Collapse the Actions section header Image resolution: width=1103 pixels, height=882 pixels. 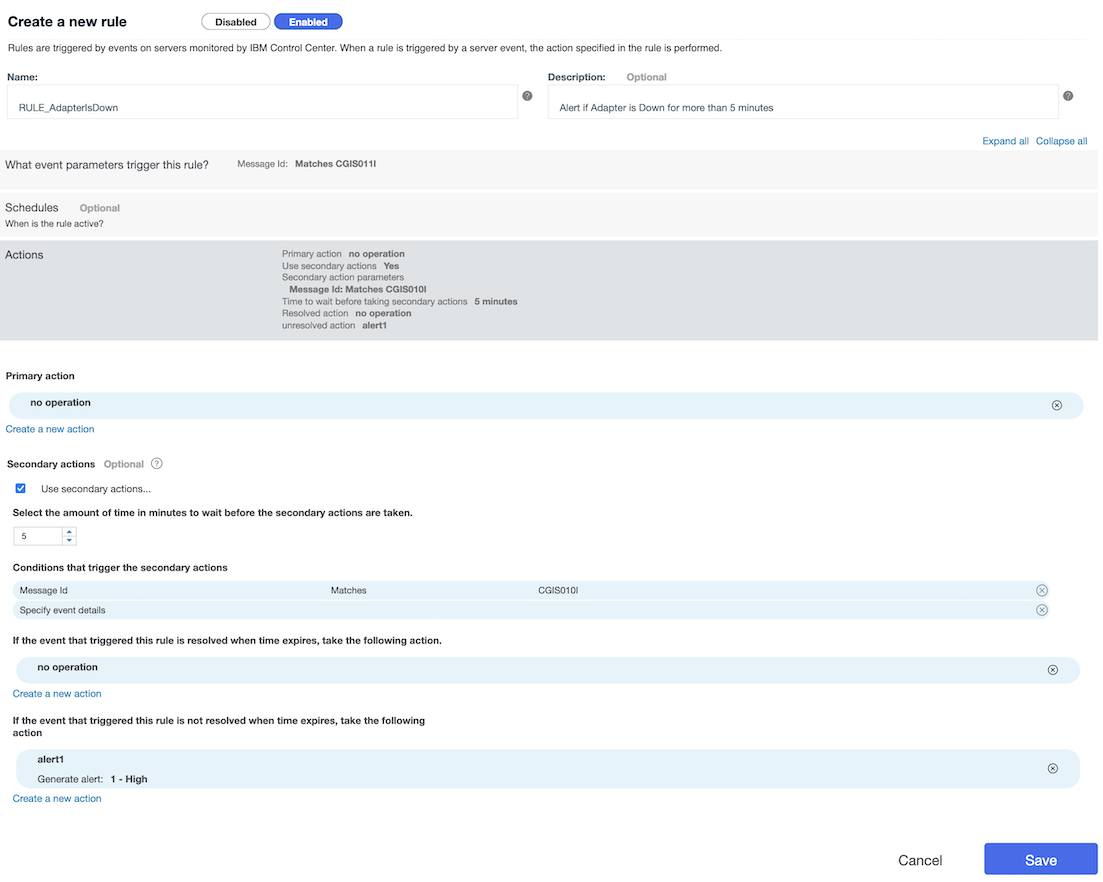(25, 255)
